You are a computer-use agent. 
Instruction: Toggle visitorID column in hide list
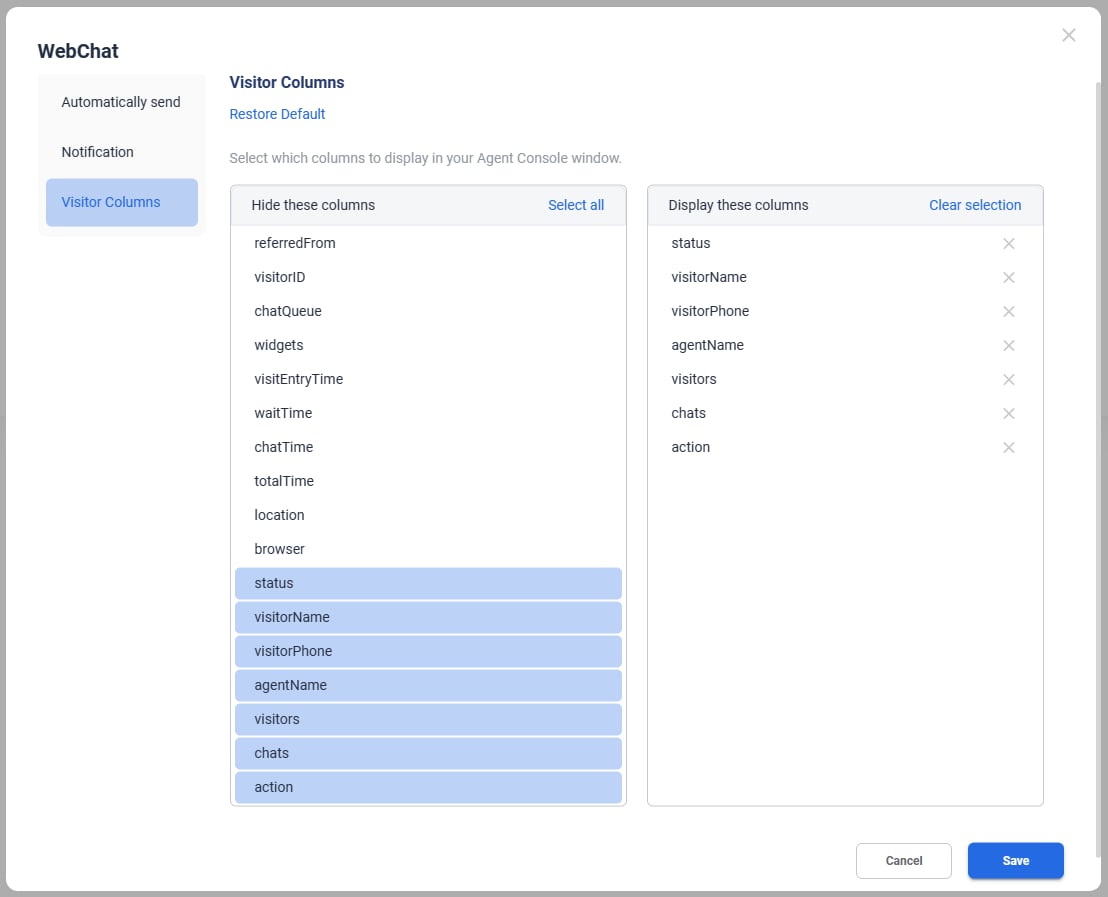tap(280, 277)
